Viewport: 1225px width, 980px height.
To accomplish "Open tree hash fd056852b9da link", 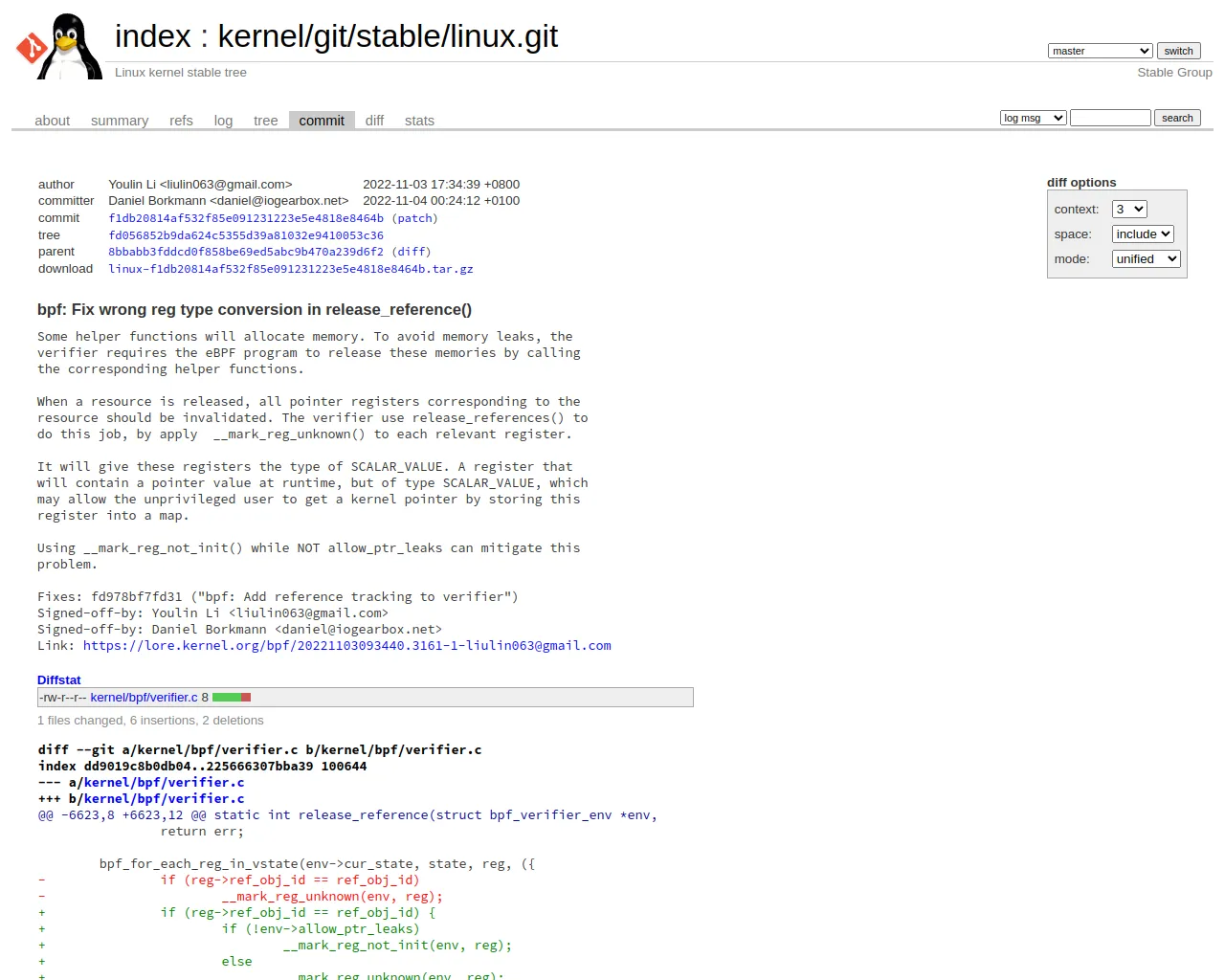I will (x=246, y=235).
